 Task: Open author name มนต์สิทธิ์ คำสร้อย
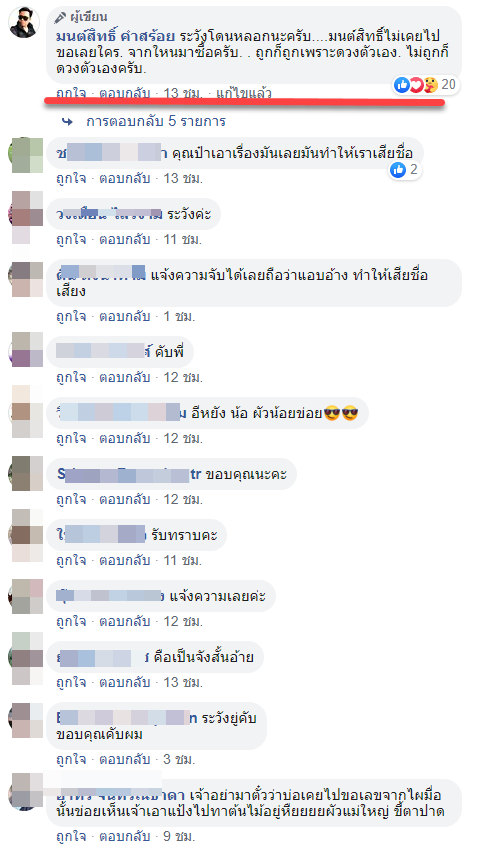pyautogui.click(x=115, y=36)
